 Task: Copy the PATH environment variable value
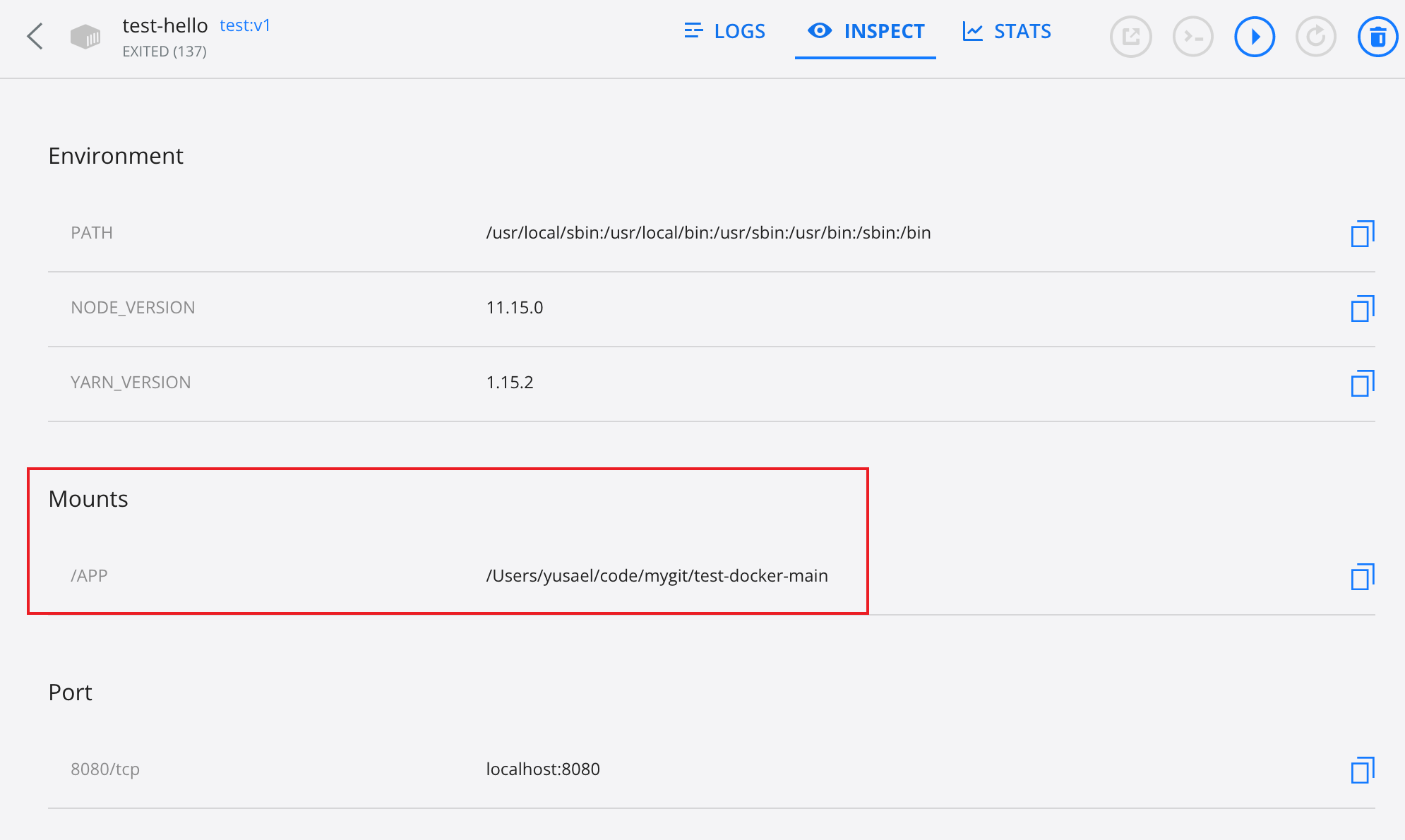pos(1363,233)
